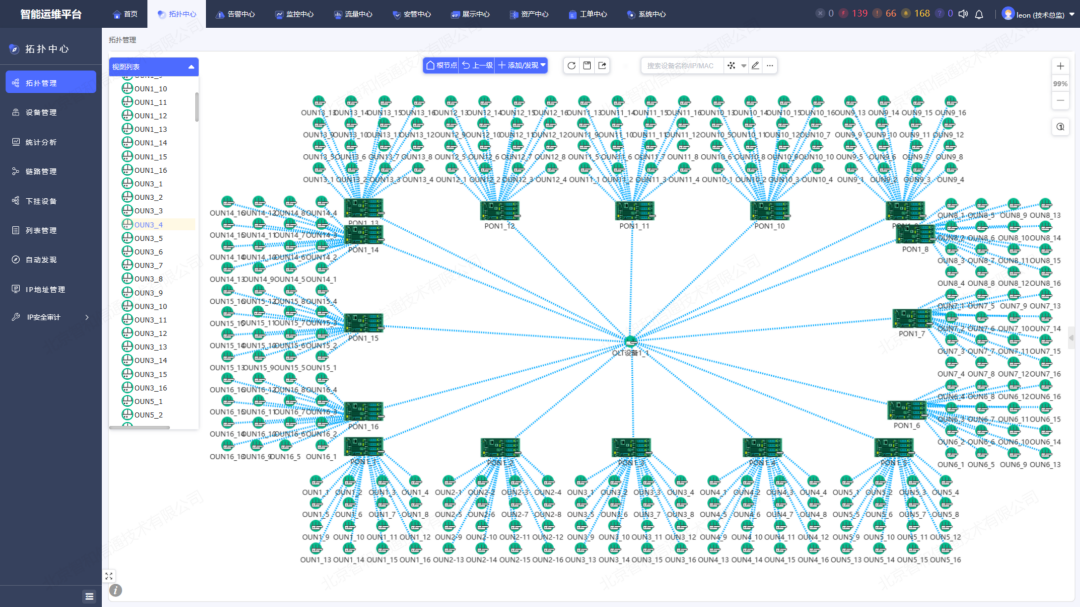Click the 上一级 button
The image size is (1080, 607).
click(477, 65)
